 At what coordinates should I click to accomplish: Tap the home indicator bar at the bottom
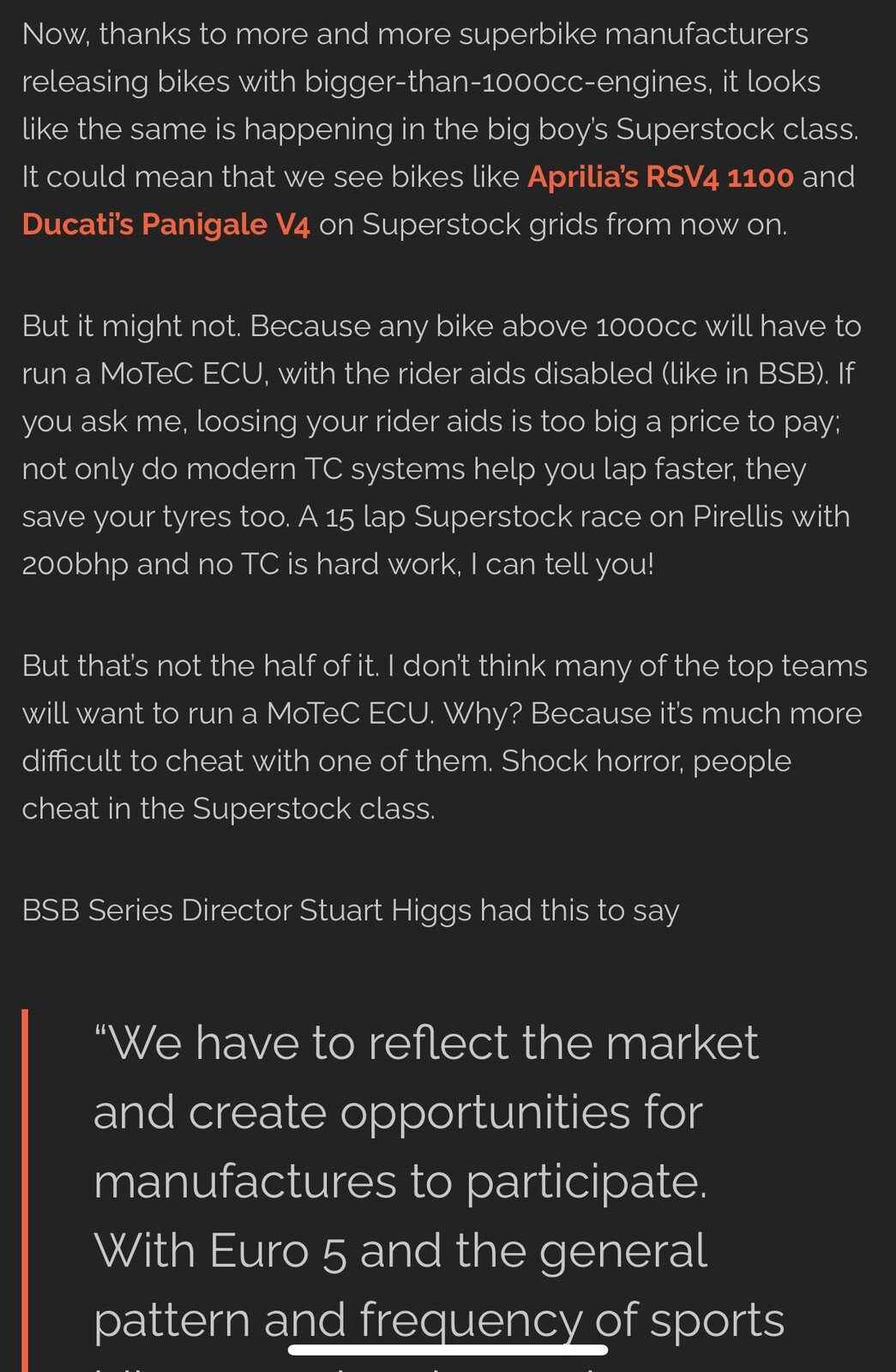[448, 1350]
